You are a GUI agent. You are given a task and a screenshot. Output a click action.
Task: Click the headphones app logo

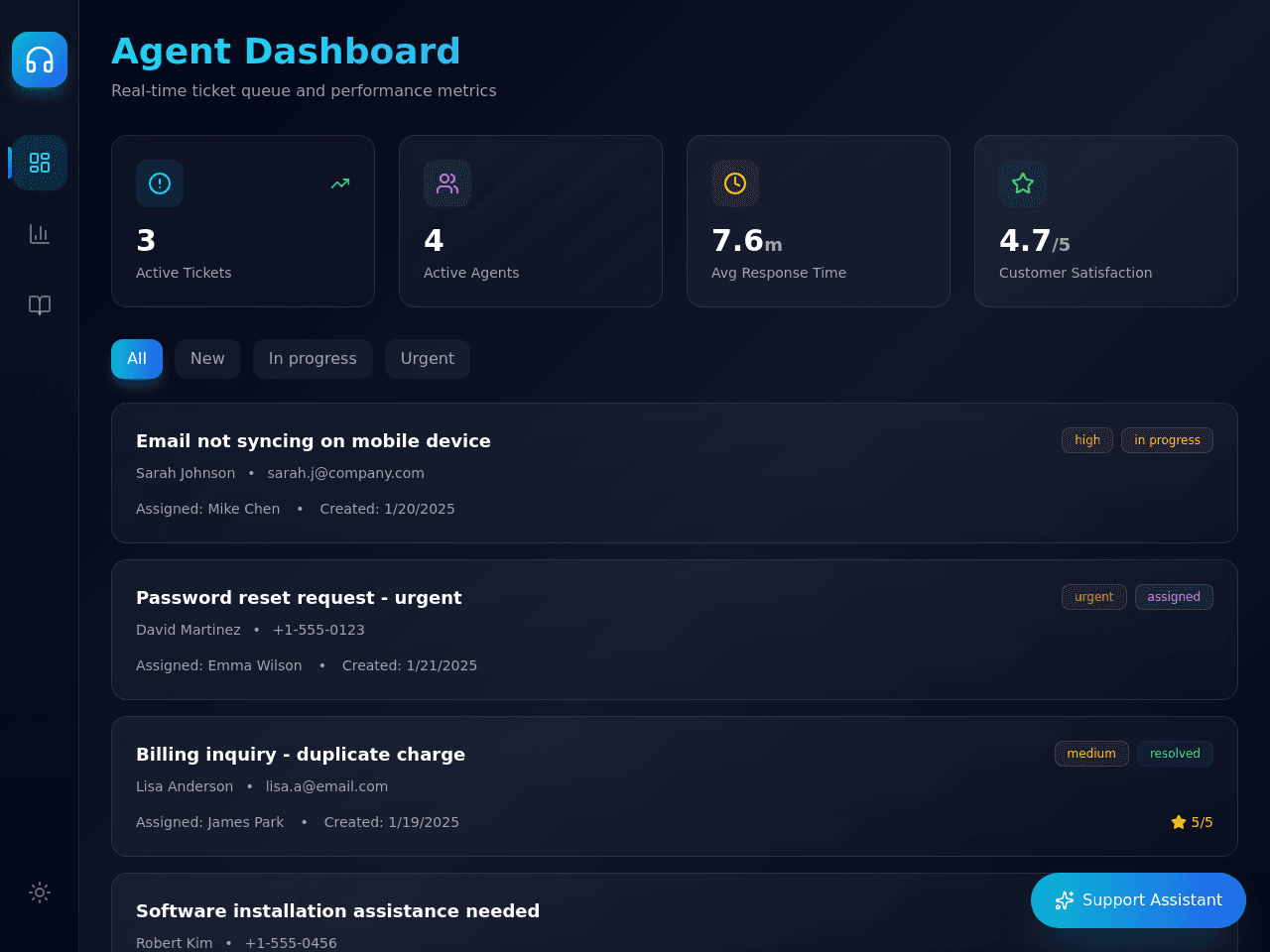point(40,59)
